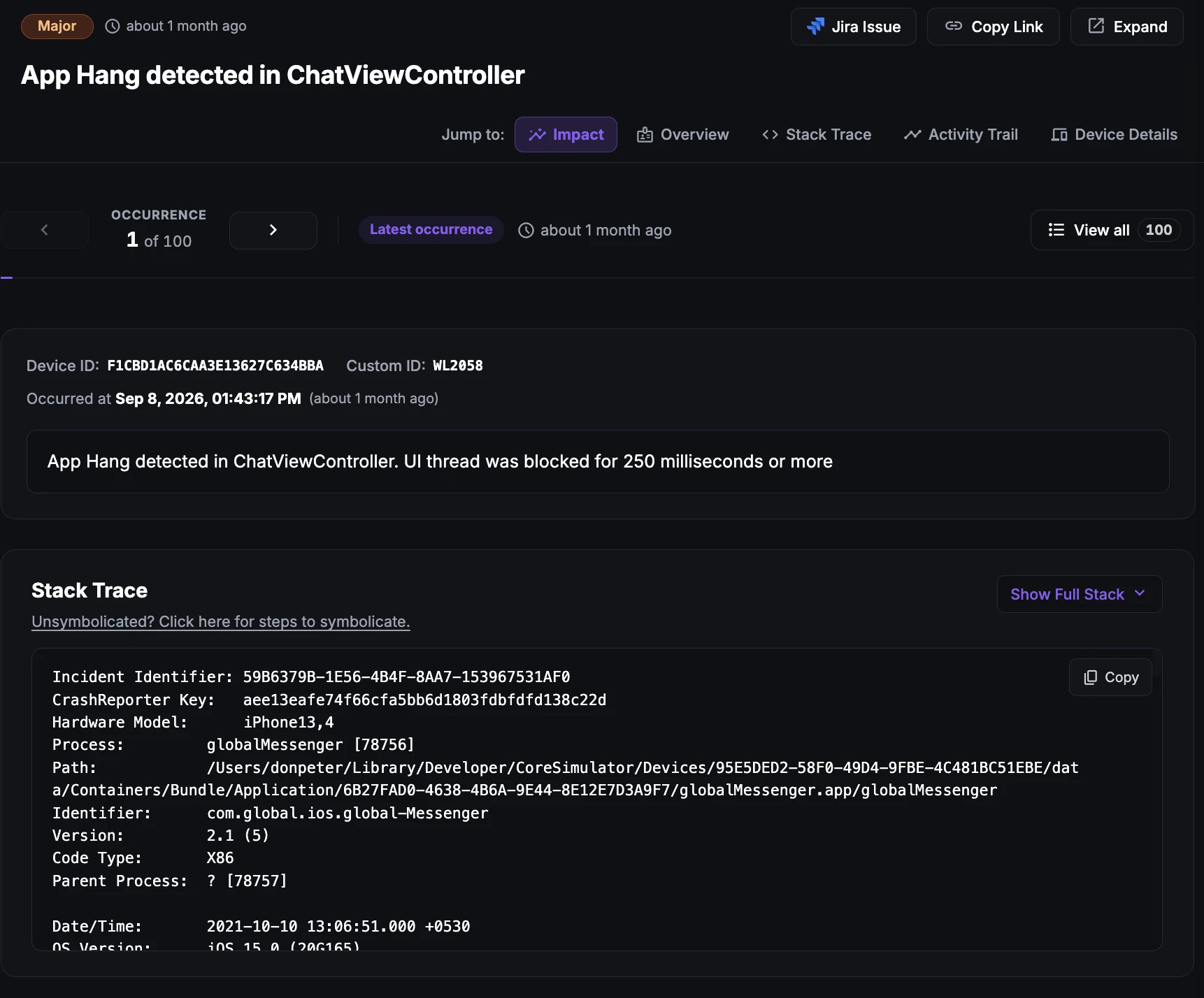Click the Major severity badge

click(57, 26)
